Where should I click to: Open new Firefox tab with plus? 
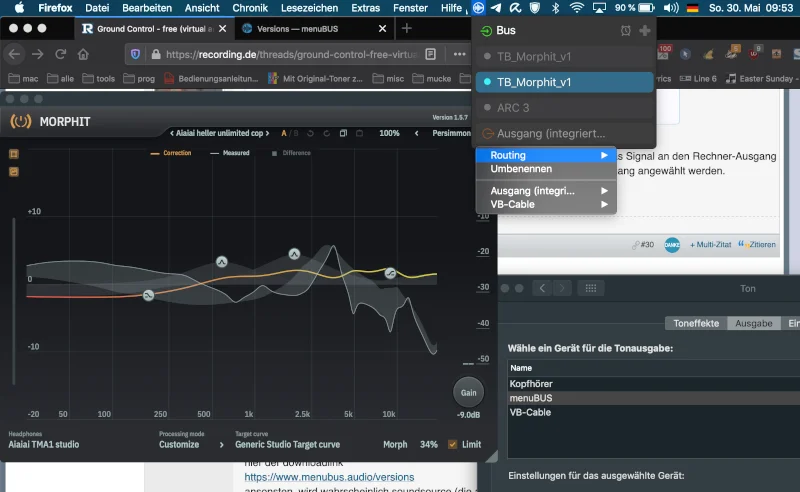407,29
